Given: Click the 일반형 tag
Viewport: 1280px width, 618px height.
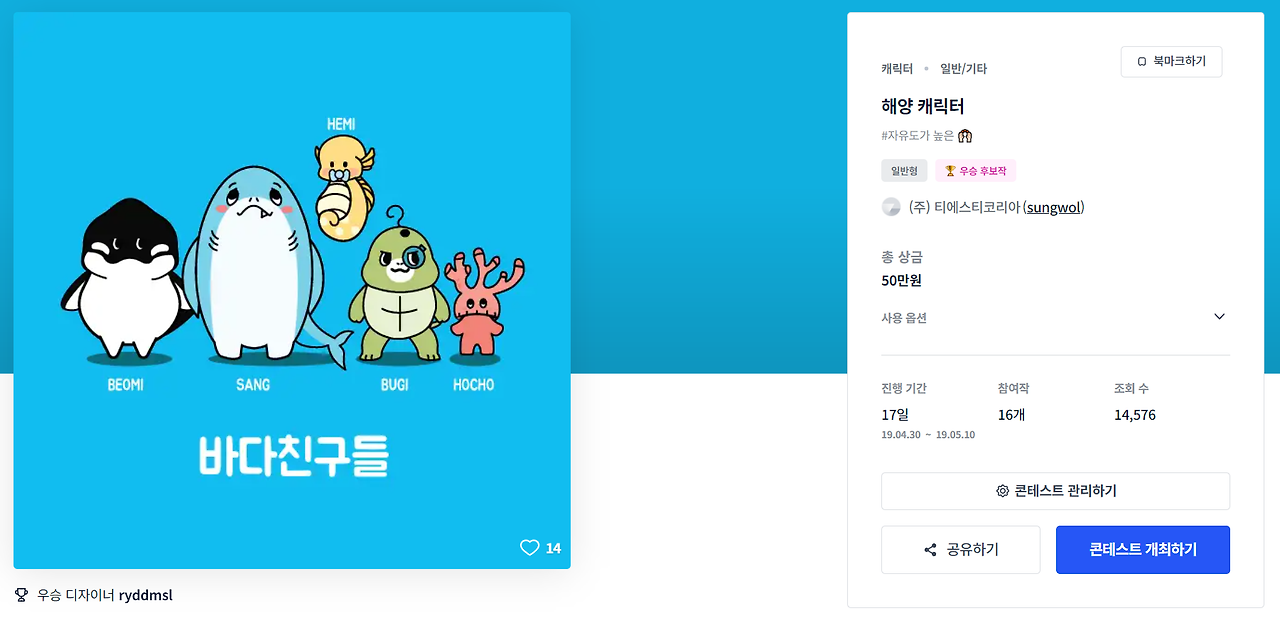Looking at the screenshot, I should coord(904,171).
